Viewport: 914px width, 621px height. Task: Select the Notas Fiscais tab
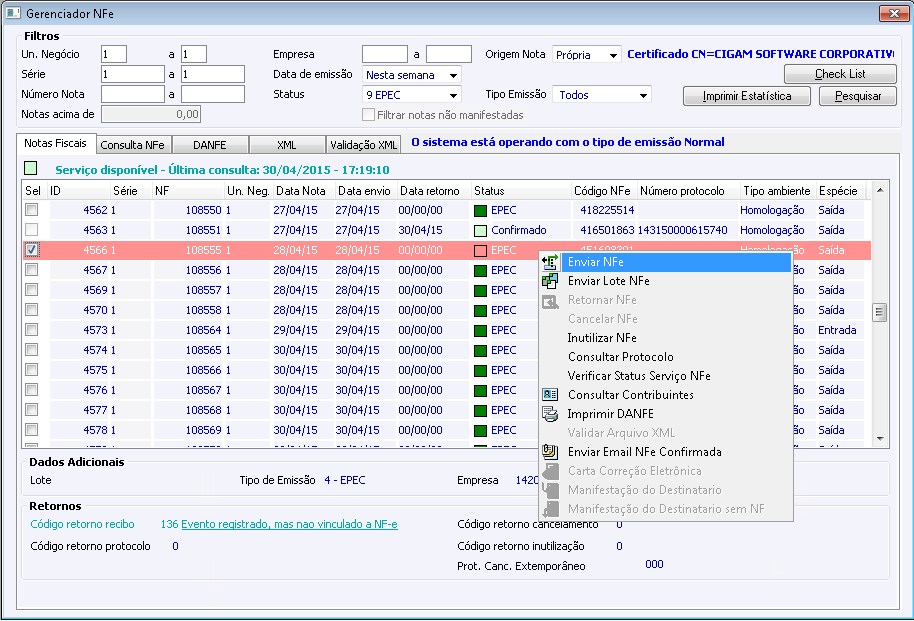click(55, 143)
